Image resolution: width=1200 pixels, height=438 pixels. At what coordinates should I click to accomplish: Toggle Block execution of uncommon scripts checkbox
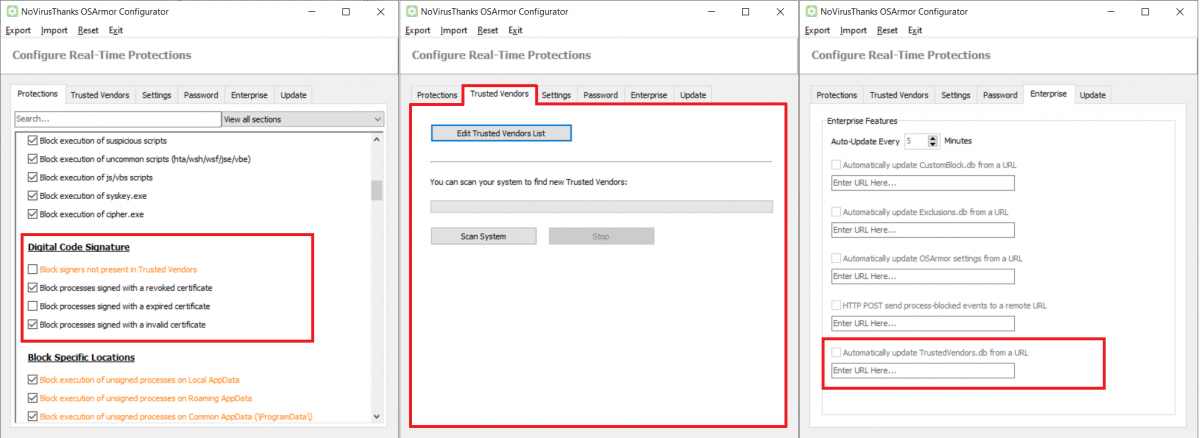click(x=33, y=158)
